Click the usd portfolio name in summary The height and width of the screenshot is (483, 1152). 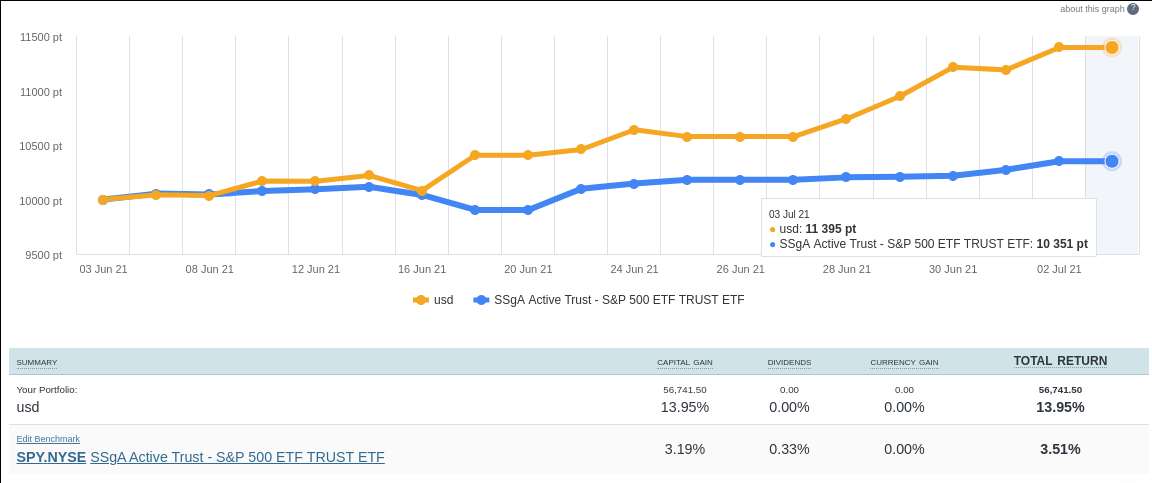pos(28,407)
